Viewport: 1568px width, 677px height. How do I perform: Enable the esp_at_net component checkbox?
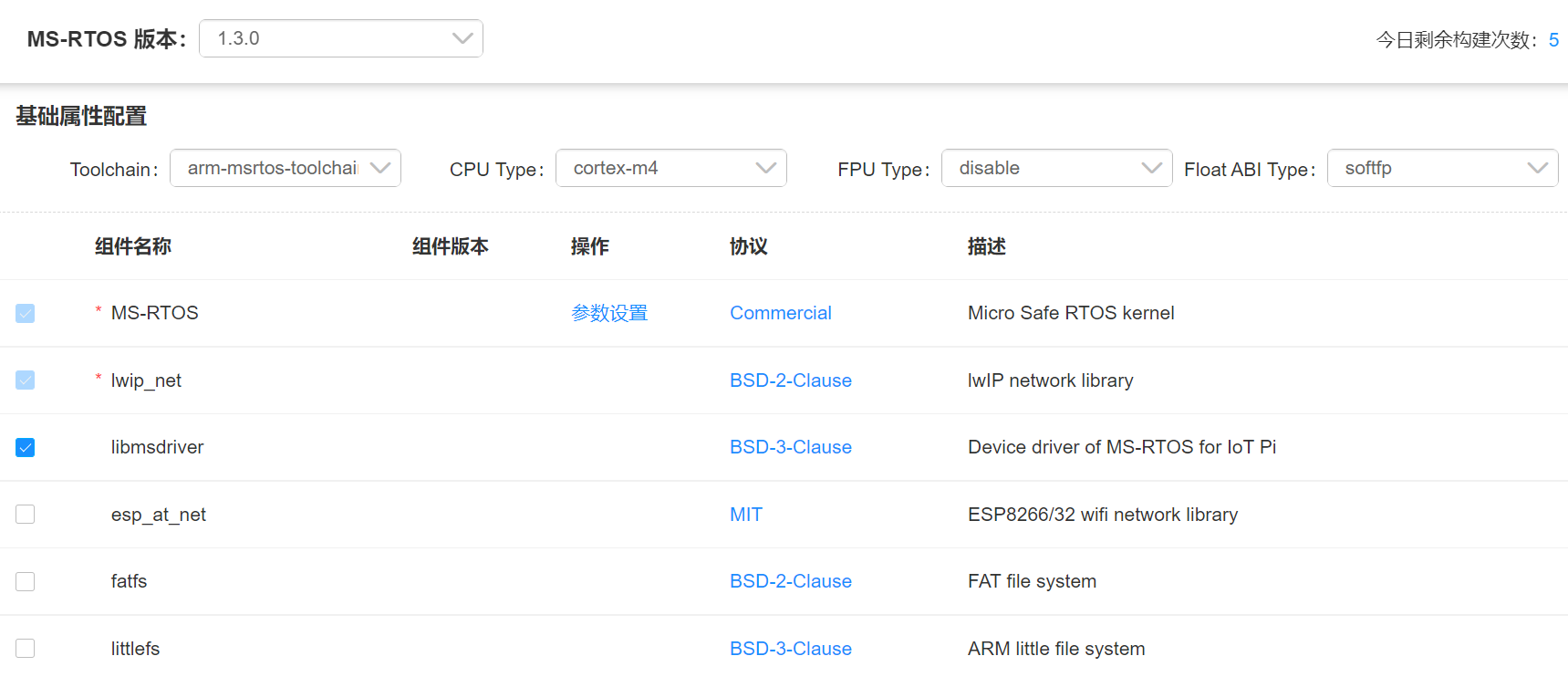26,515
